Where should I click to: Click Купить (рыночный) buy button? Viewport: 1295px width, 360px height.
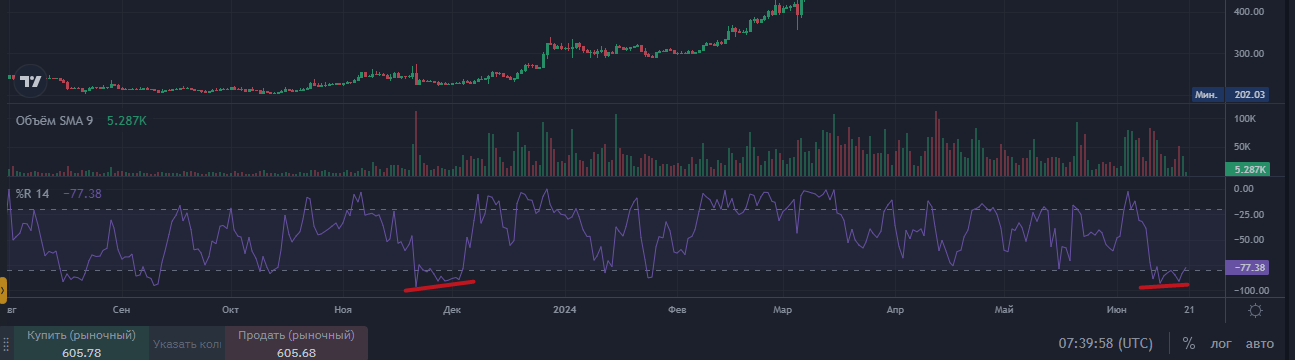(x=80, y=343)
